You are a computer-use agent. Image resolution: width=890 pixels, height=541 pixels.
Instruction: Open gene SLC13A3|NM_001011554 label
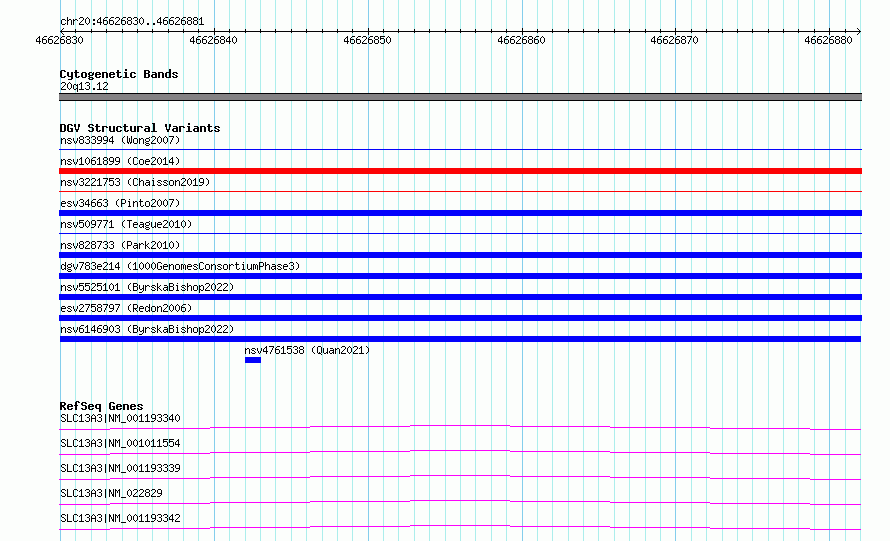[120, 443]
